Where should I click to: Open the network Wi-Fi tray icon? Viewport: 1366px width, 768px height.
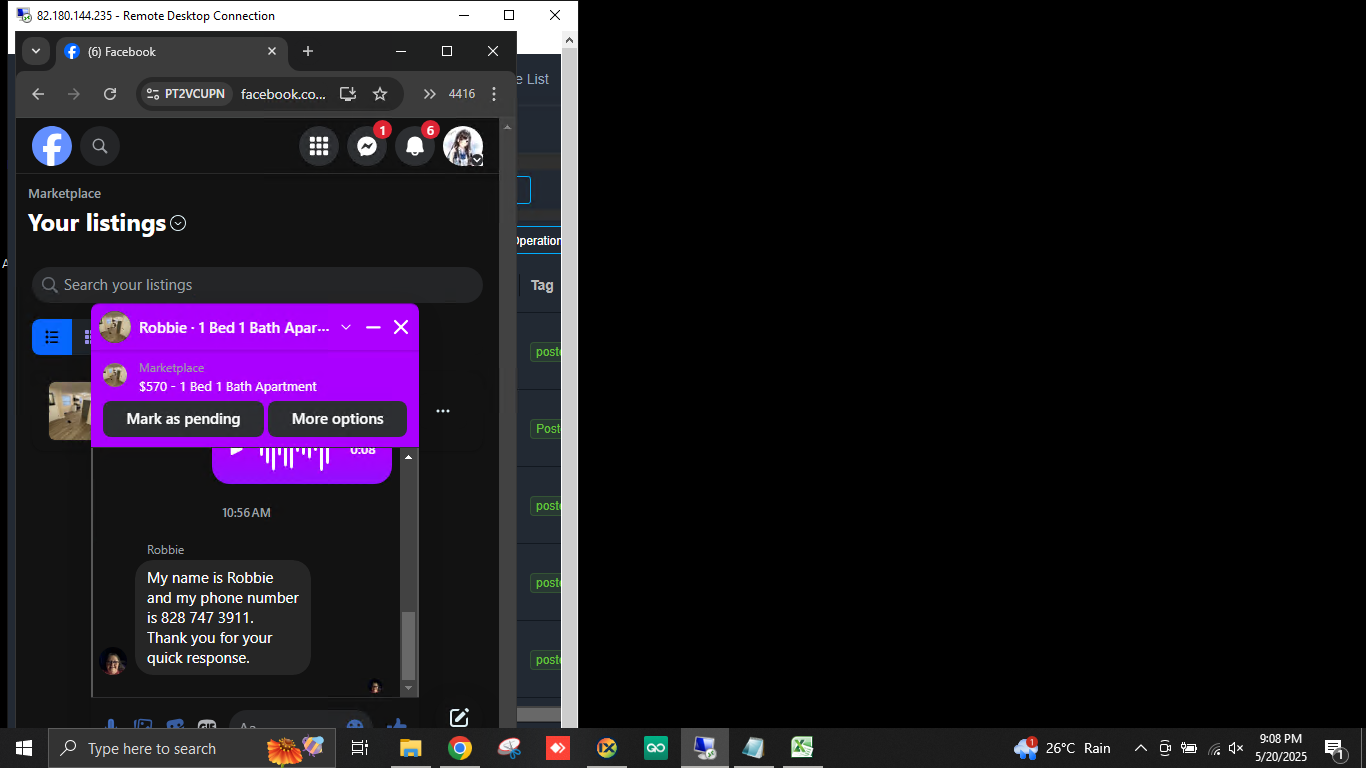click(1213, 748)
